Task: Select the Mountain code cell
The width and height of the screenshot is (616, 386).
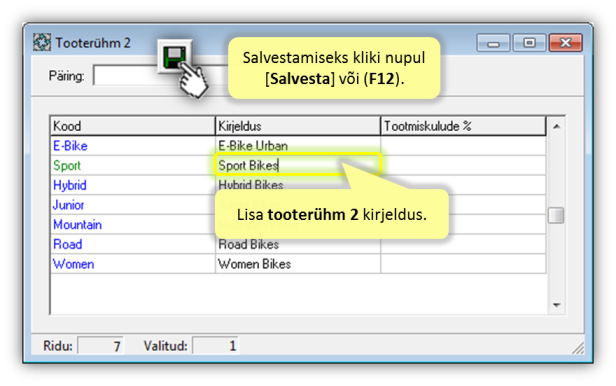Action: pos(133,224)
